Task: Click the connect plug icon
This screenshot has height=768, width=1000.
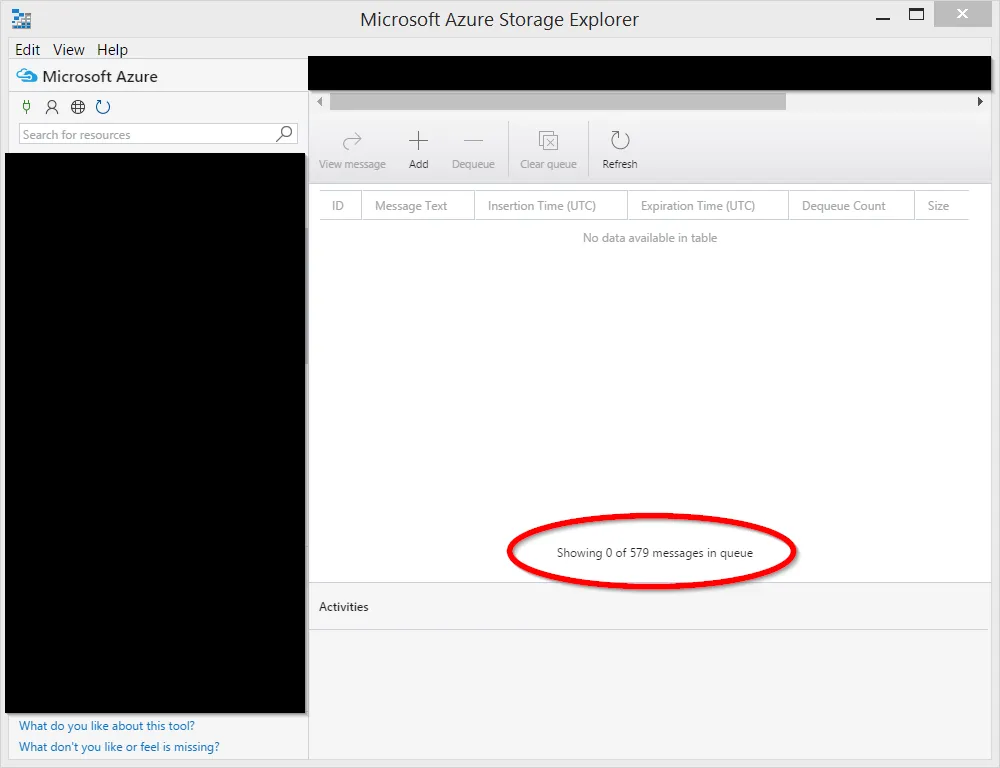Action: tap(26, 107)
